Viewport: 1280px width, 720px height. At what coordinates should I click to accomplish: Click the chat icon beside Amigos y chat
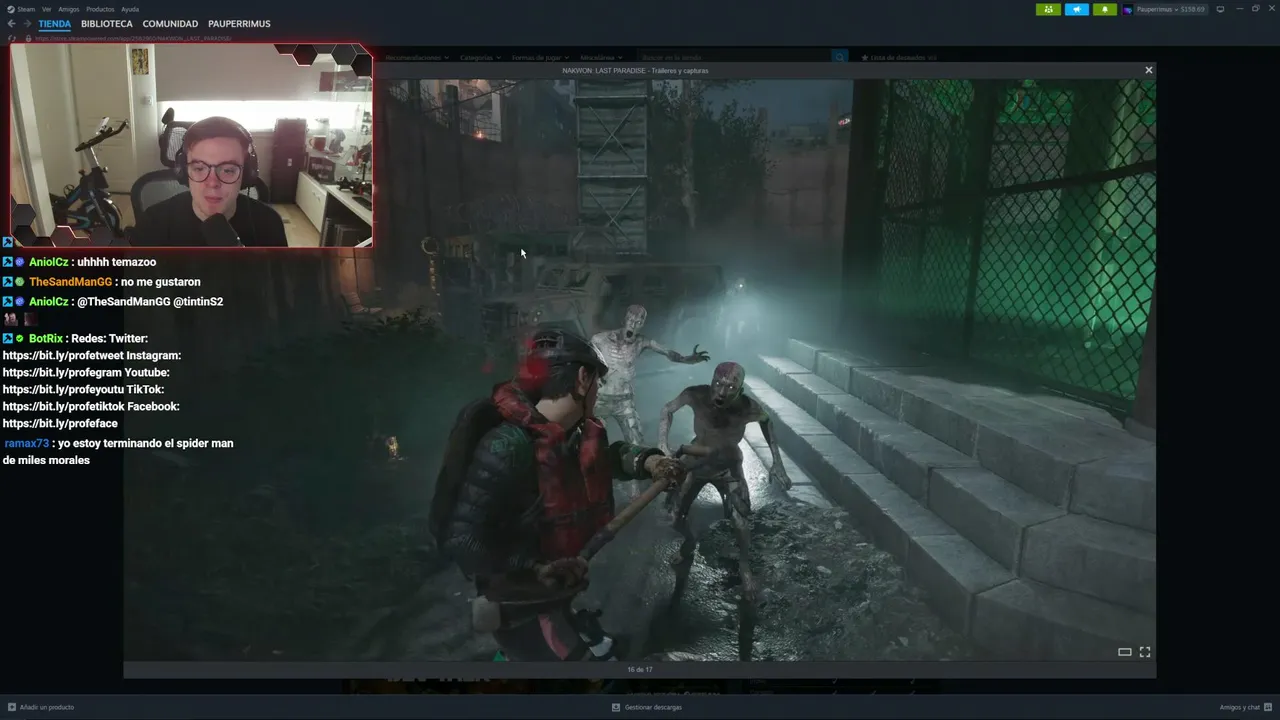pos(1268,707)
